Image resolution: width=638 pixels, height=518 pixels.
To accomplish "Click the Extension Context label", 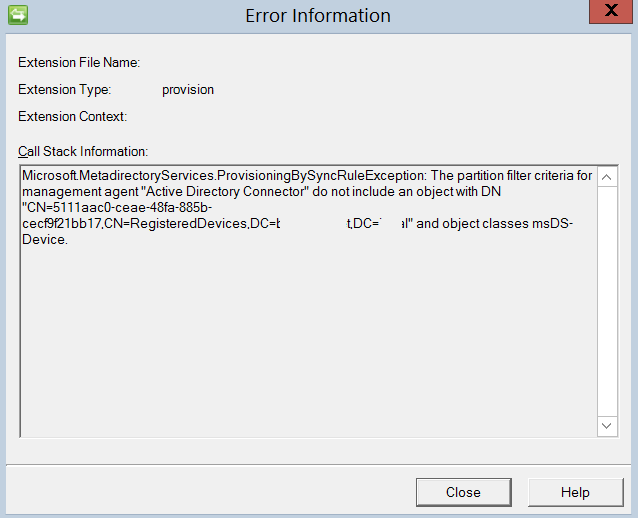I will point(72,117).
